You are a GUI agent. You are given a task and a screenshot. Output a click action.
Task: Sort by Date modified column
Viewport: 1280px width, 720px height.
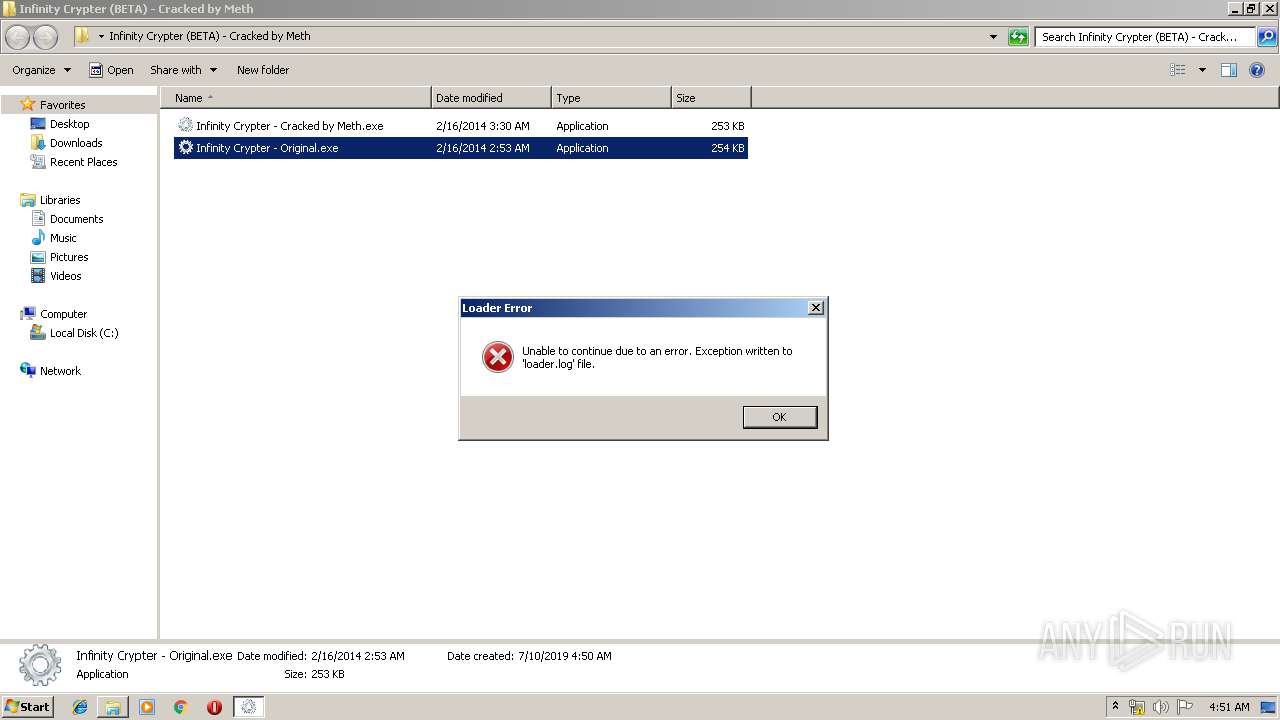click(x=491, y=98)
